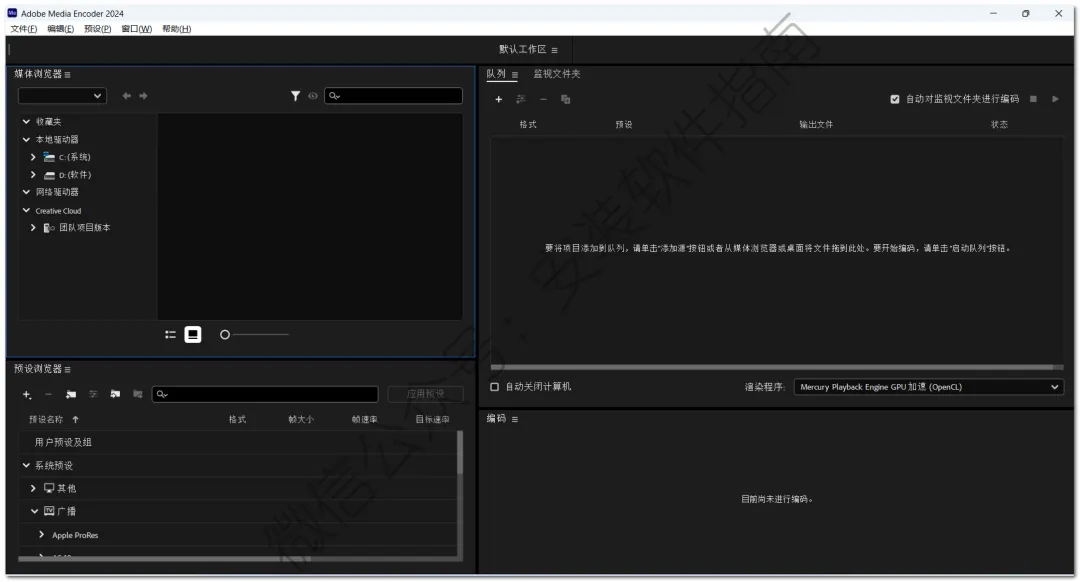Click the add source plus icon in queue panel
Image resolution: width=1080 pixels, height=582 pixels.
click(499, 99)
